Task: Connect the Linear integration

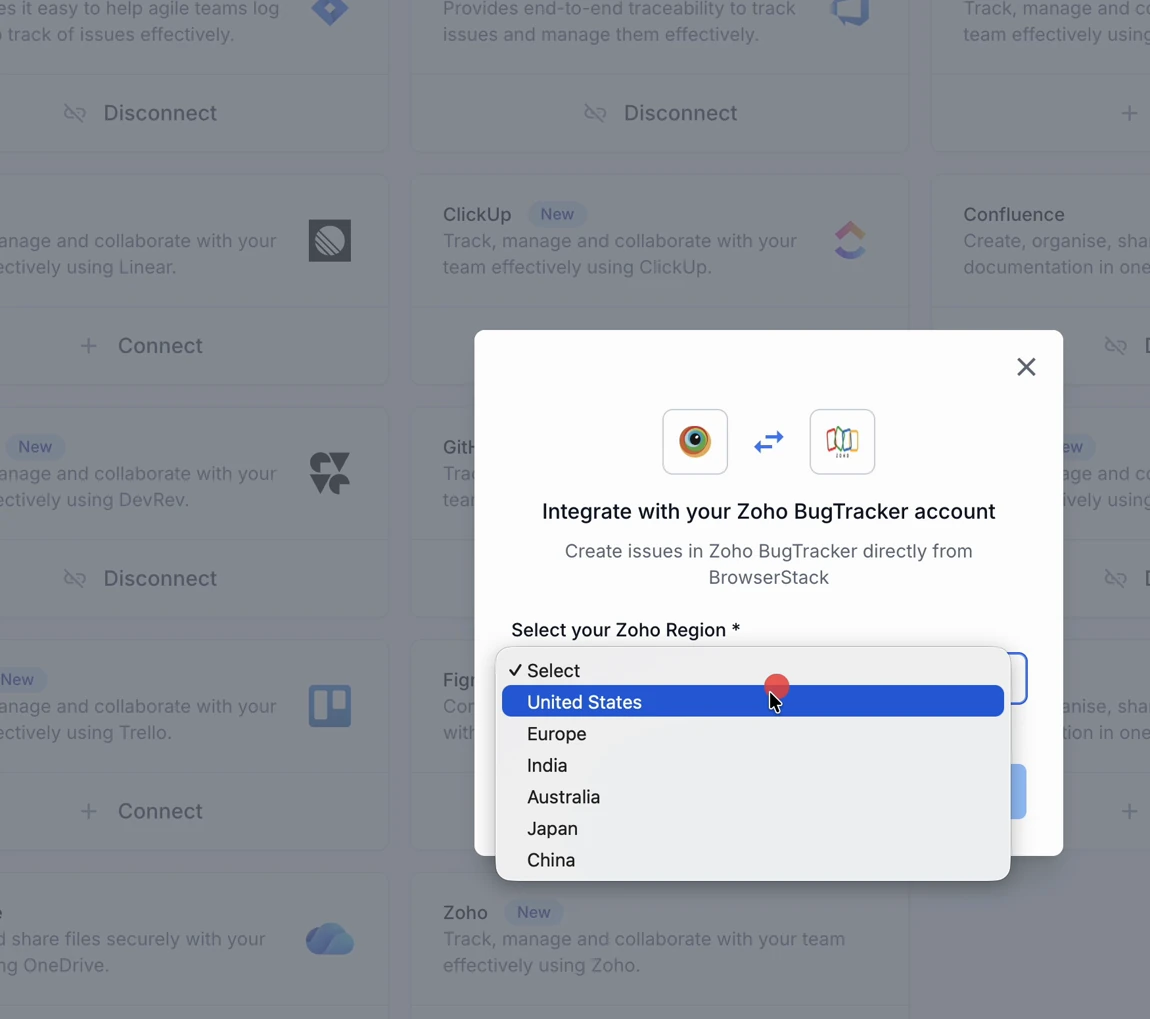Action: click(141, 346)
